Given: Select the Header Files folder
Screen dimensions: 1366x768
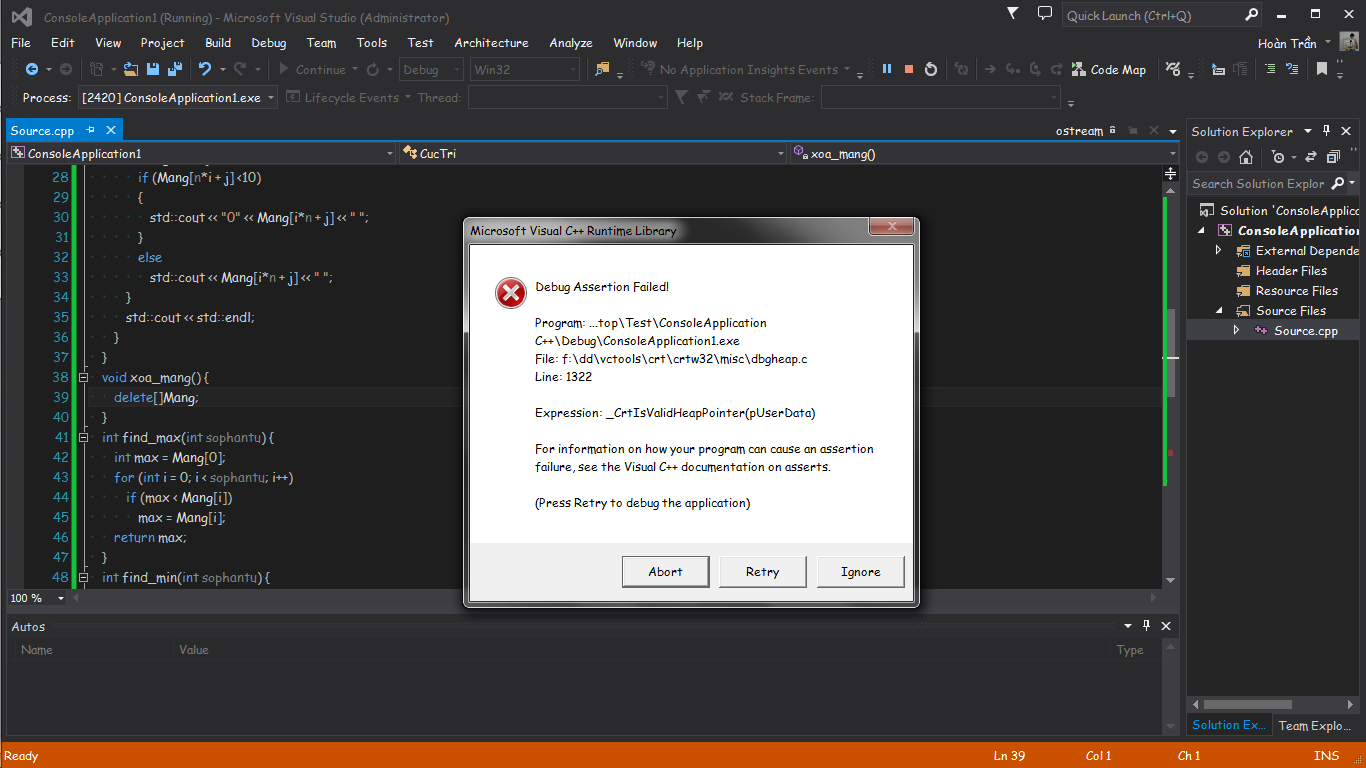Looking at the screenshot, I should [1291, 270].
